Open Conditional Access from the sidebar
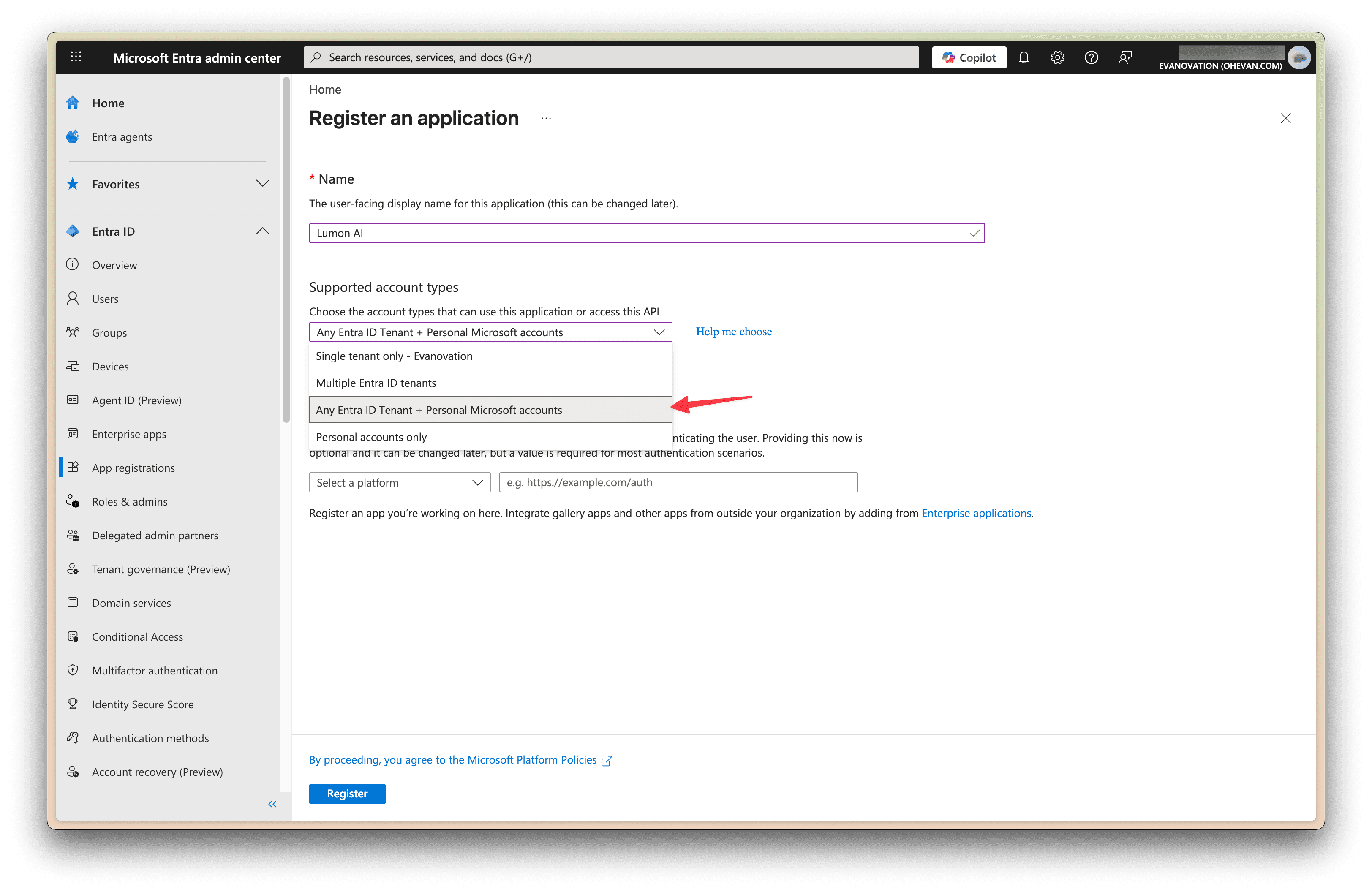The height and width of the screenshot is (892, 1372). (x=137, y=637)
